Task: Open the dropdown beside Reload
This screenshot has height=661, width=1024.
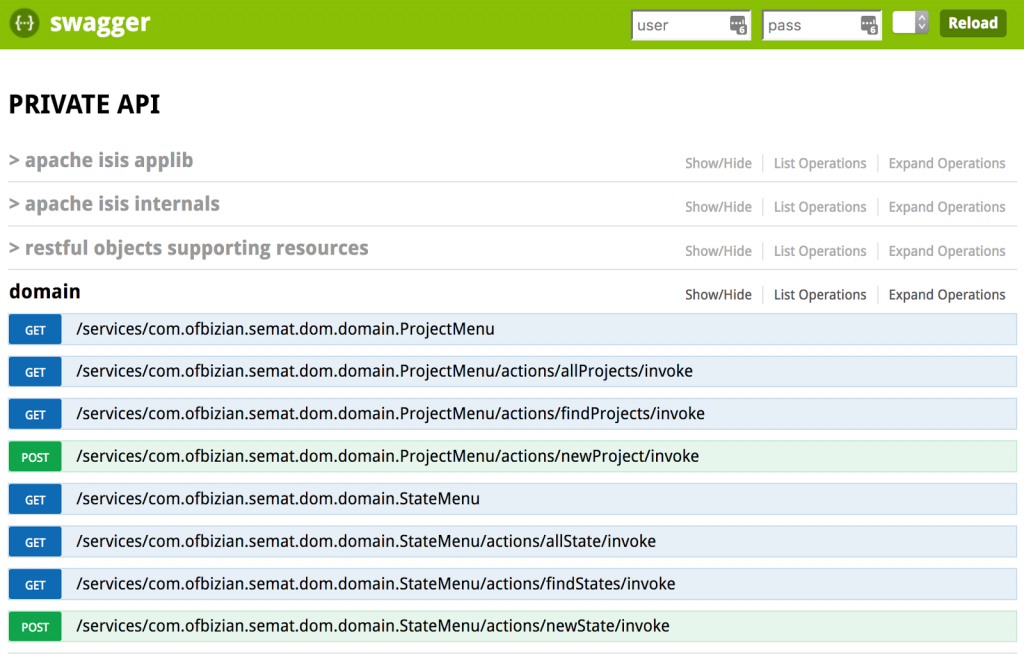Action: click(x=910, y=23)
